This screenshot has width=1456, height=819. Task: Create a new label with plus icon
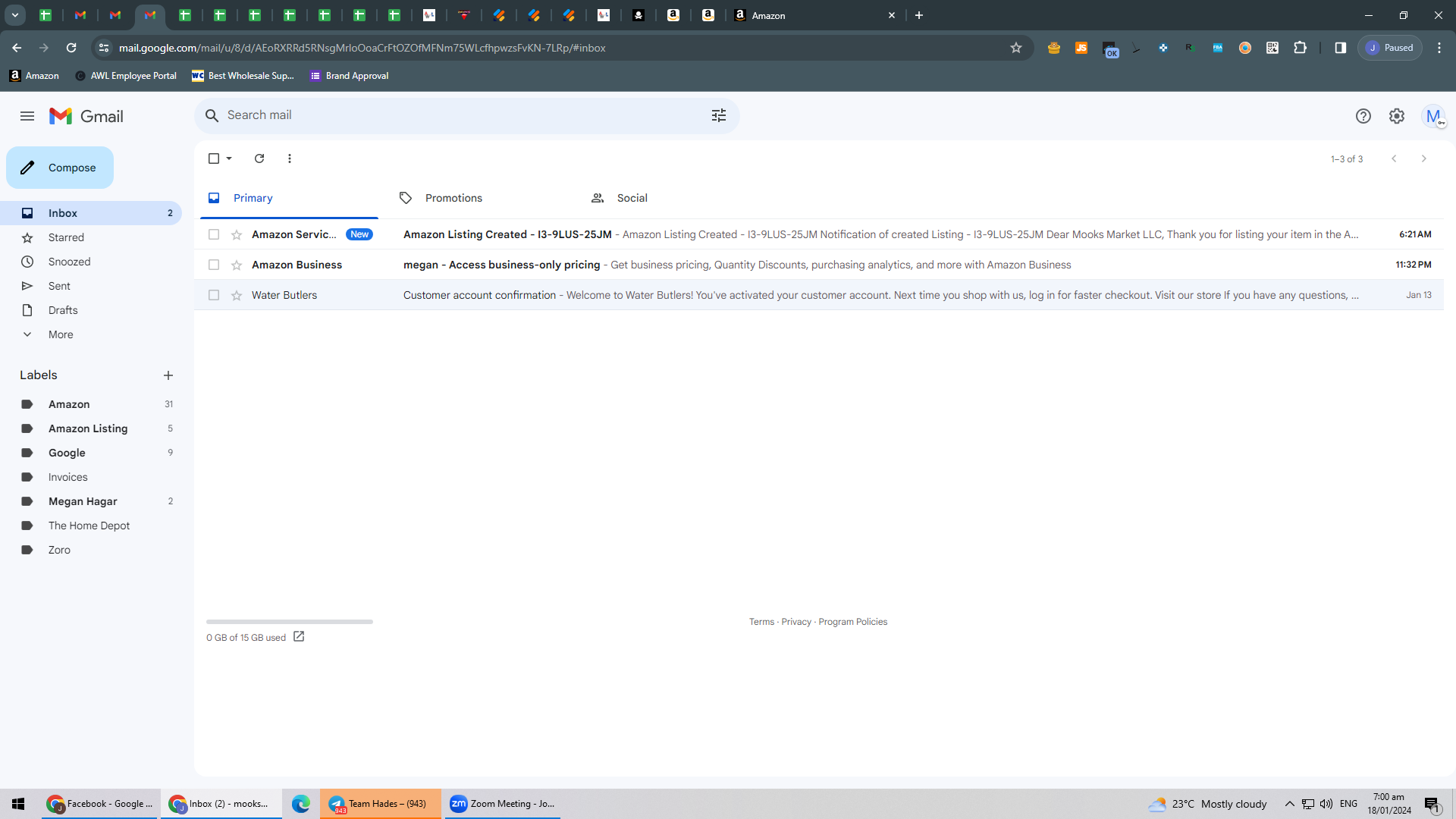click(x=168, y=375)
